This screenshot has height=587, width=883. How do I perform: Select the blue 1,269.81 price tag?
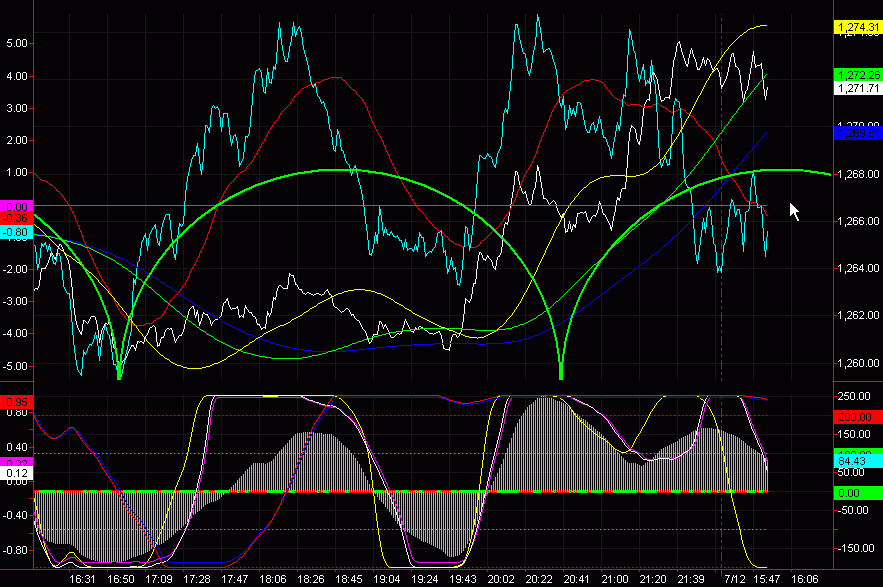tap(858, 134)
